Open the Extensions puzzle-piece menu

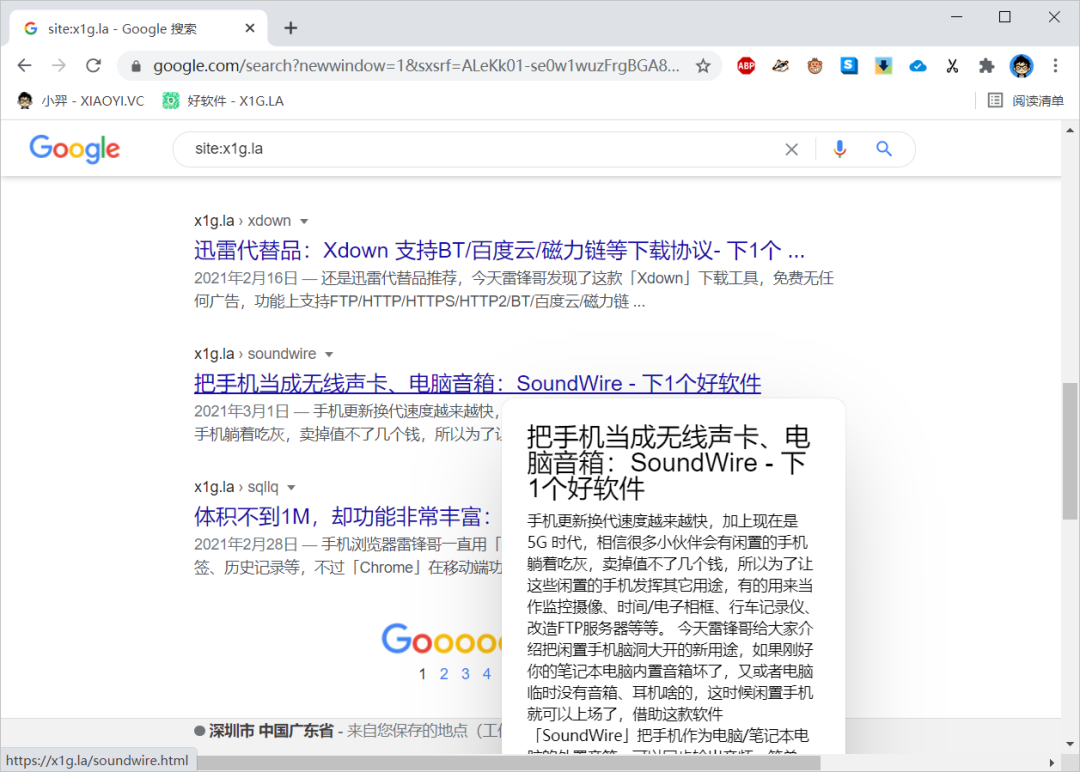[987, 66]
